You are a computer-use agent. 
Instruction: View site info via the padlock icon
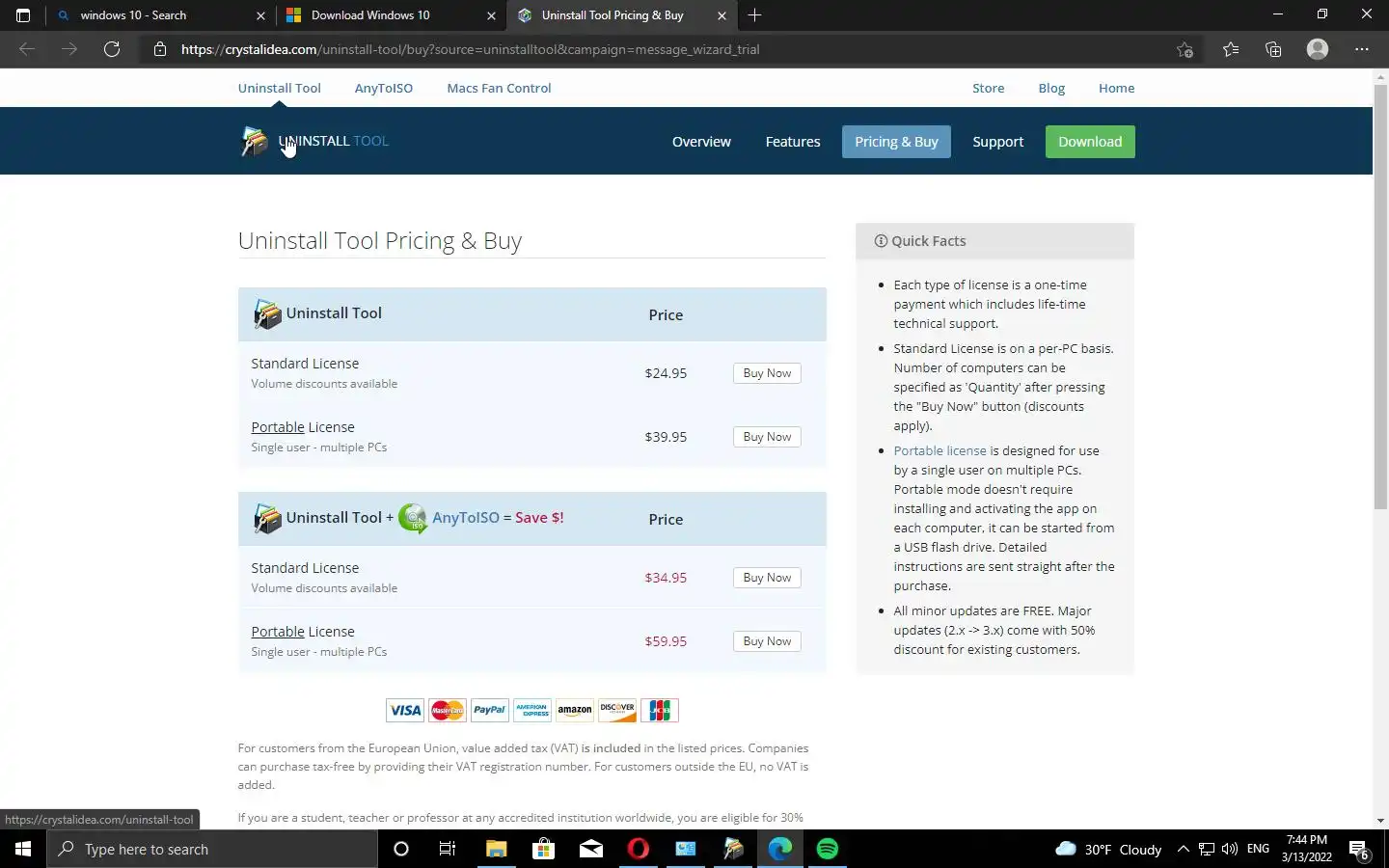[x=160, y=49]
